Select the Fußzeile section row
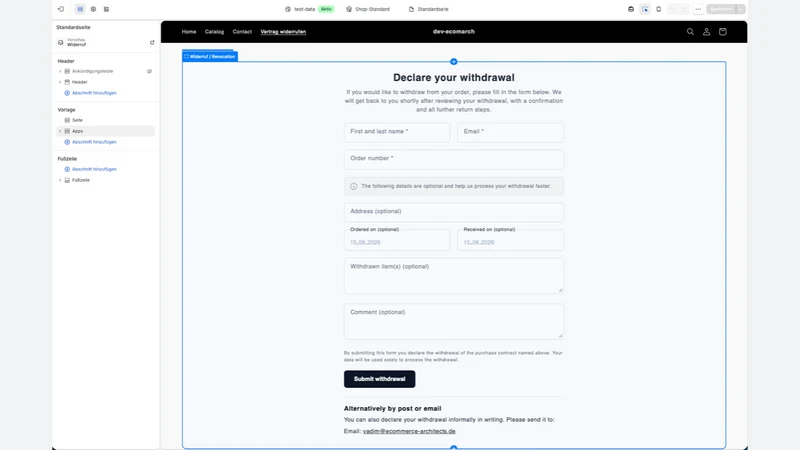The image size is (800, 450). 106,180
